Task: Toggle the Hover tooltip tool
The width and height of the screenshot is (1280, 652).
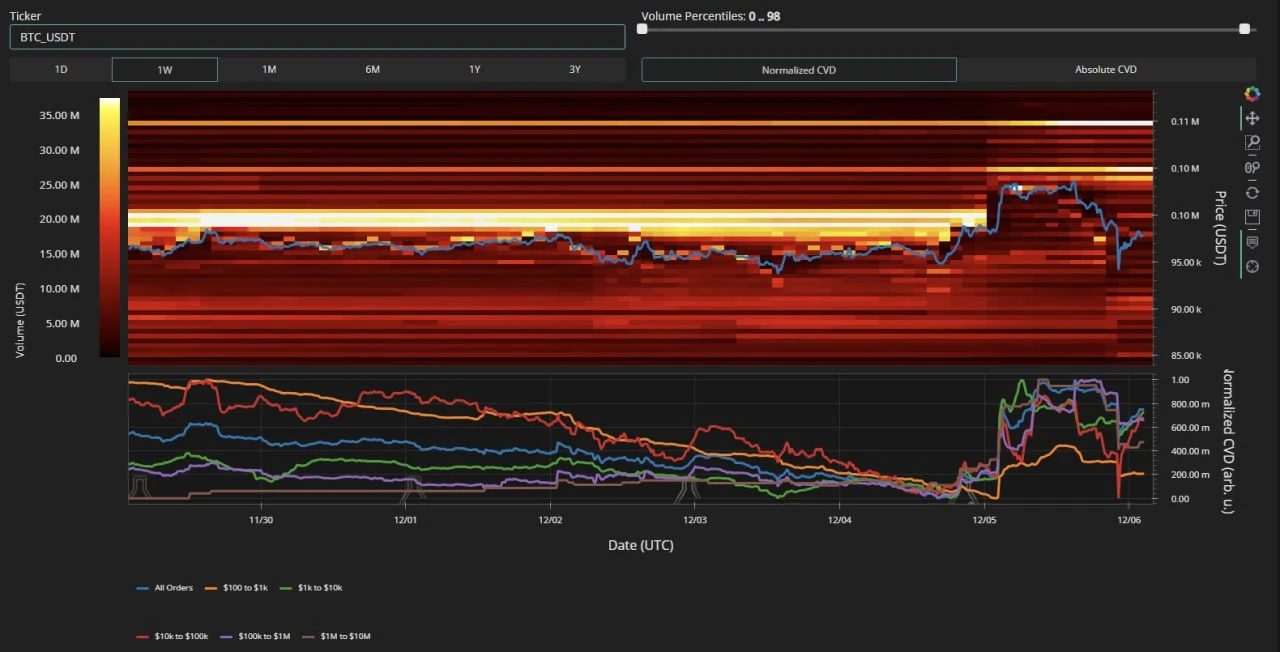Action: (1252, 242)
